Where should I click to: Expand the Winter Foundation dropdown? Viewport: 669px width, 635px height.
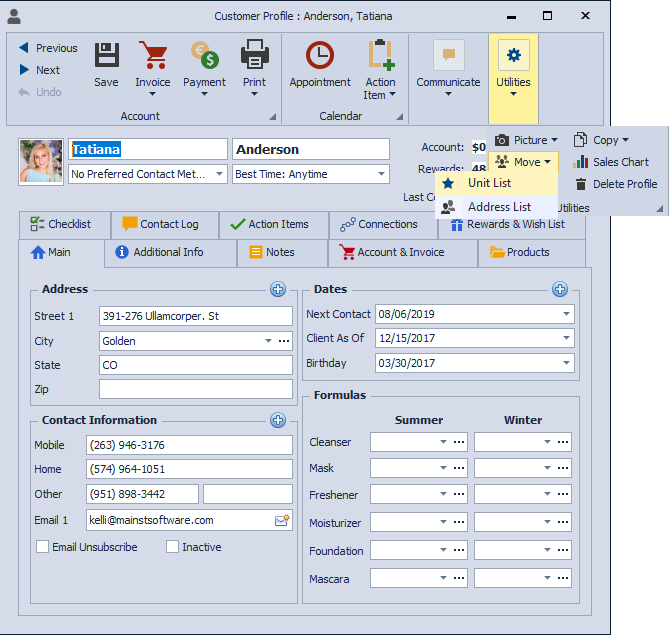[x=547, y=550]
